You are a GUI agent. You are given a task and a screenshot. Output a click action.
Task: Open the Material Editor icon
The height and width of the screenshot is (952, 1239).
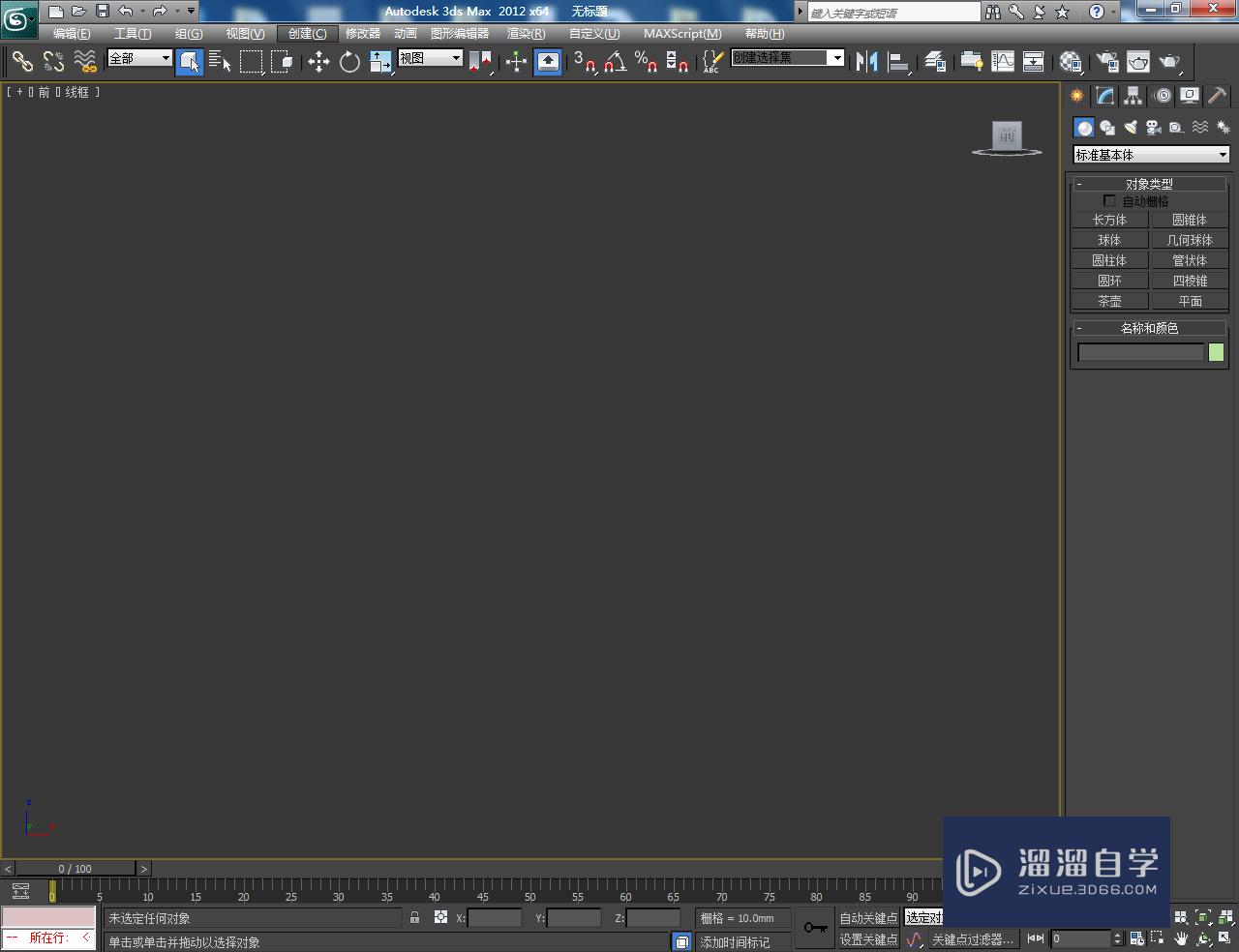click(1071, 62)
